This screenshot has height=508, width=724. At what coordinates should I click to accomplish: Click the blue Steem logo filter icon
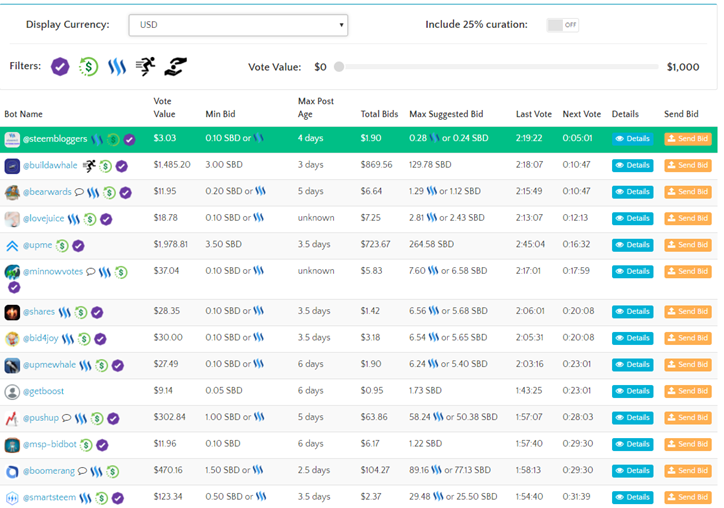117,67
